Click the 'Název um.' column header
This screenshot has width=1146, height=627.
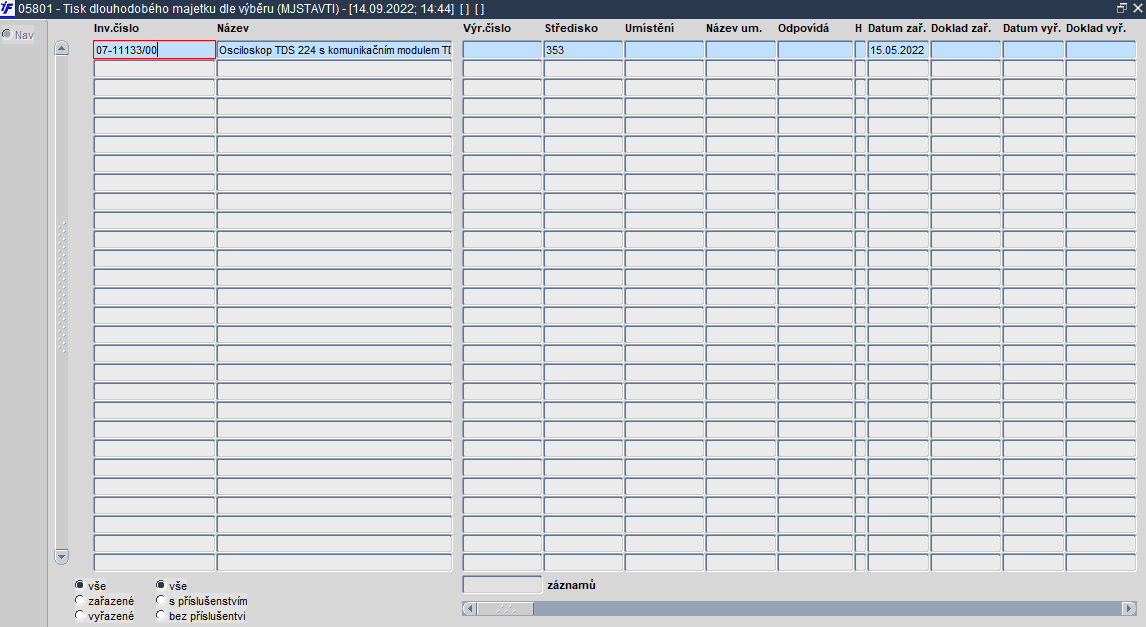(734, 28)
